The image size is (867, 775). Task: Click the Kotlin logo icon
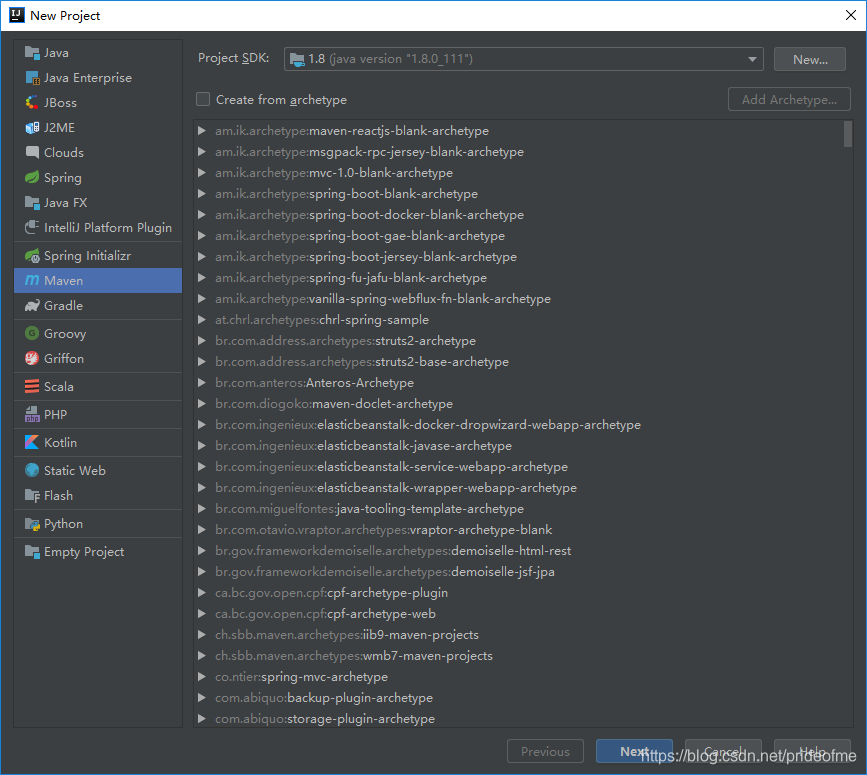pos(32,443)
